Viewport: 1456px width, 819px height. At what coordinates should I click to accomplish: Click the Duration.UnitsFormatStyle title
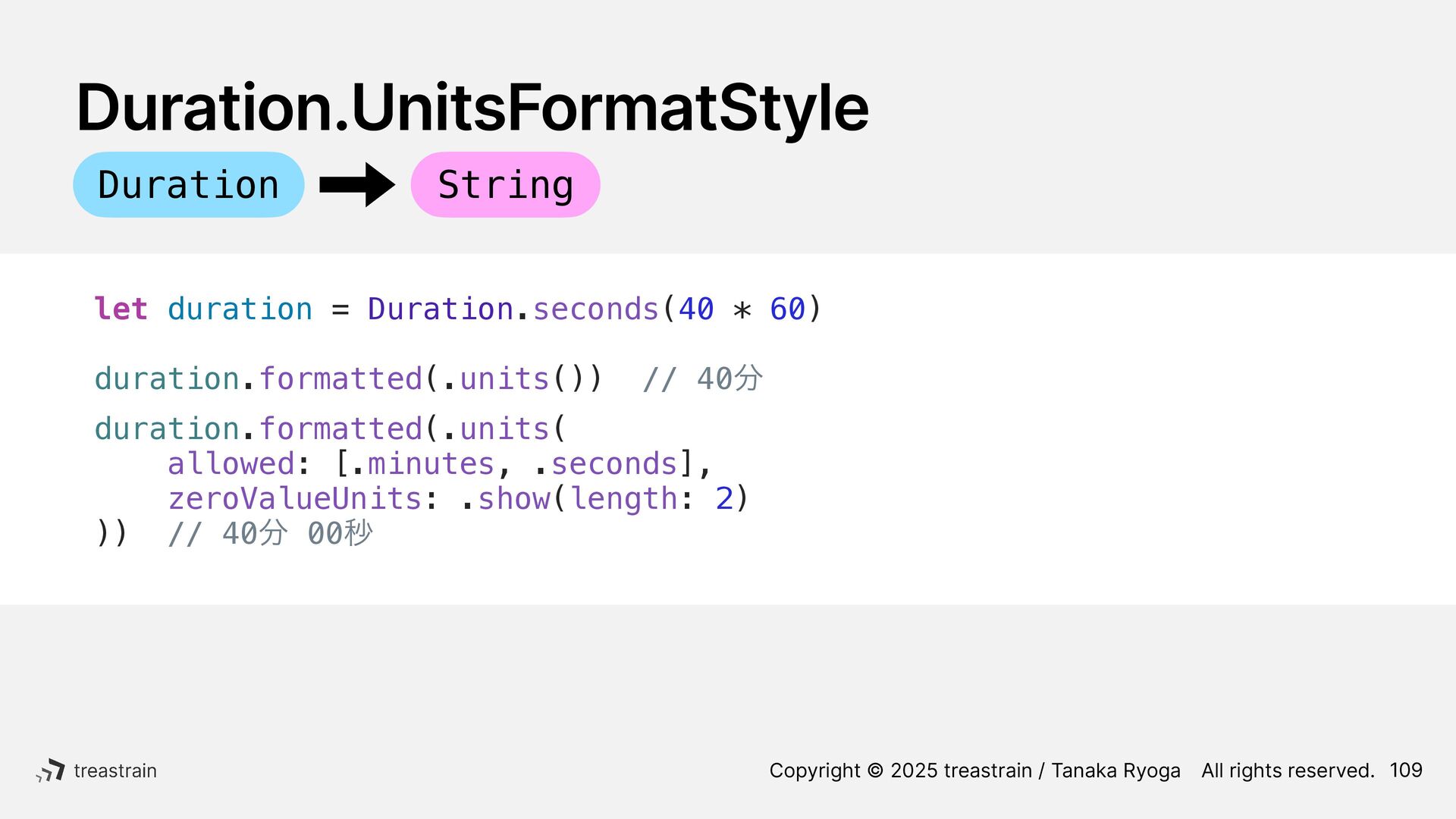click(472, 108)
